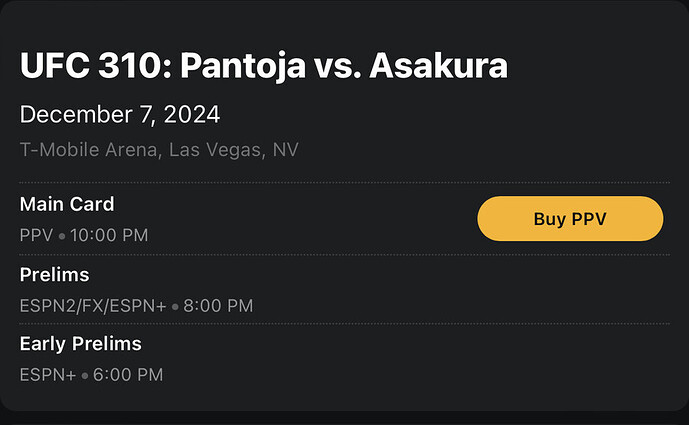Click the ESPN2/FX/ESPN+ network text
Viewport: 689px width, 425px height.
click(x=93, y=306)
